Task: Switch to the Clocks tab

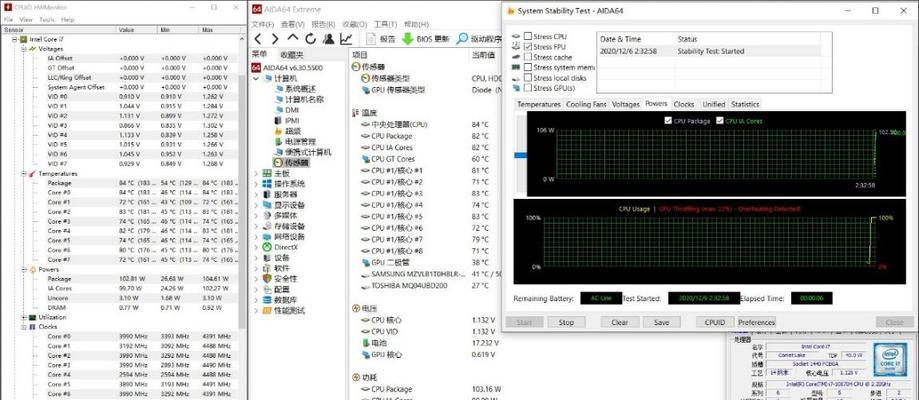Action: pyautogui.click(x=683, y=104)
